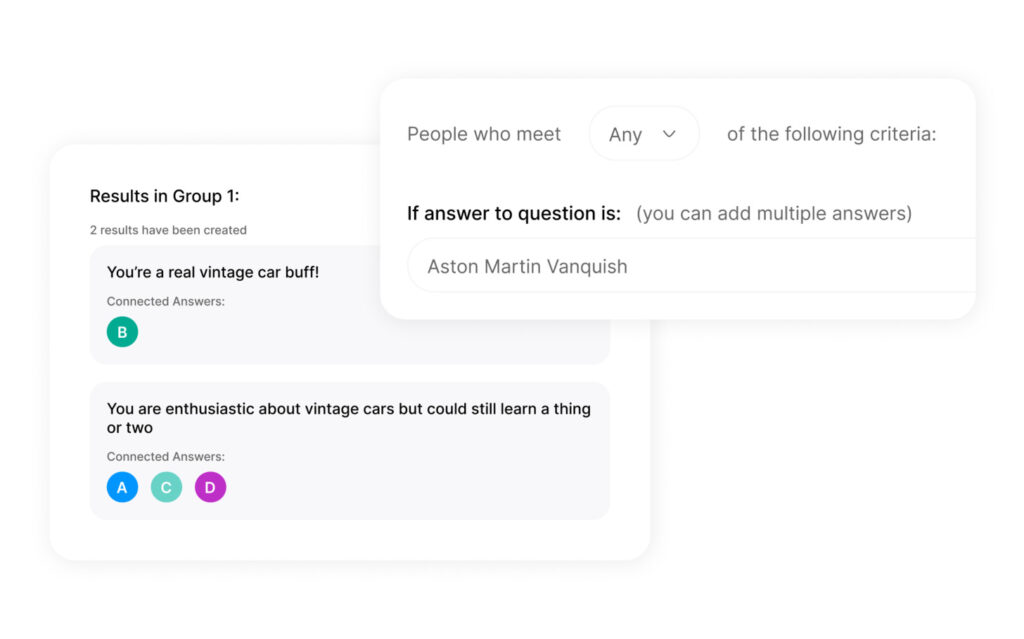Click the chevron beside Any
1024x639 pixels.
coord(668,133)
